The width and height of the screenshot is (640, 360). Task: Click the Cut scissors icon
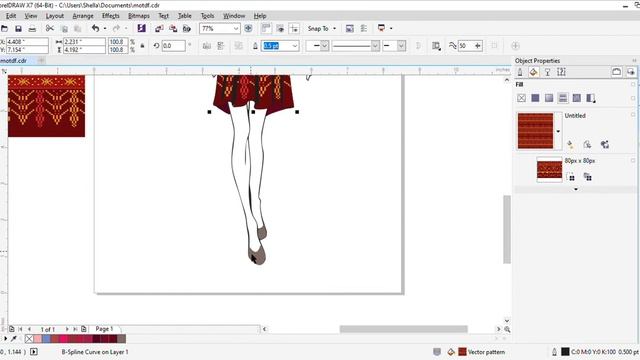pos(49,29)
